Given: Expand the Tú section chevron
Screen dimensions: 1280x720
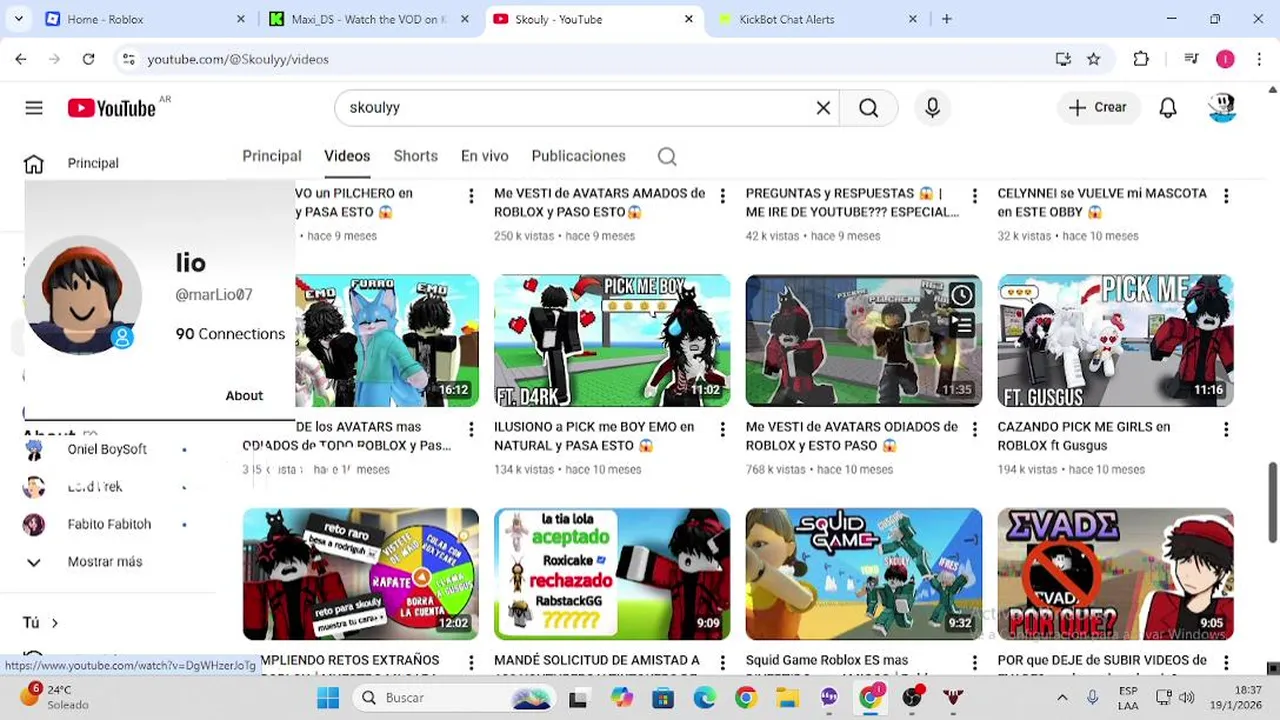Looking at the screenshot, I should tap(54, 623).
